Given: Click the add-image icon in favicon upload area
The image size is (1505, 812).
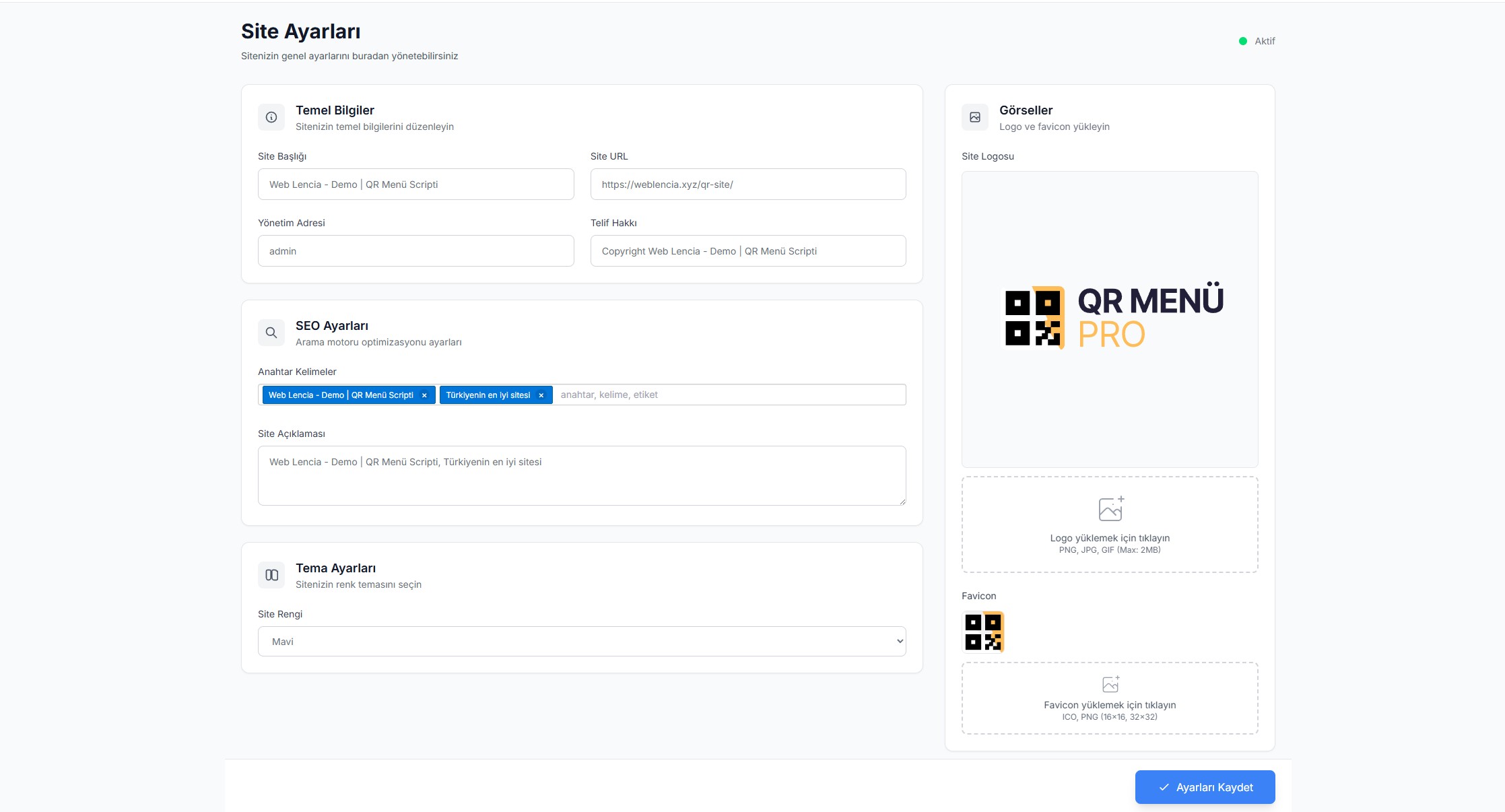Looking at the screenshot, I should tap(1110, 685).
